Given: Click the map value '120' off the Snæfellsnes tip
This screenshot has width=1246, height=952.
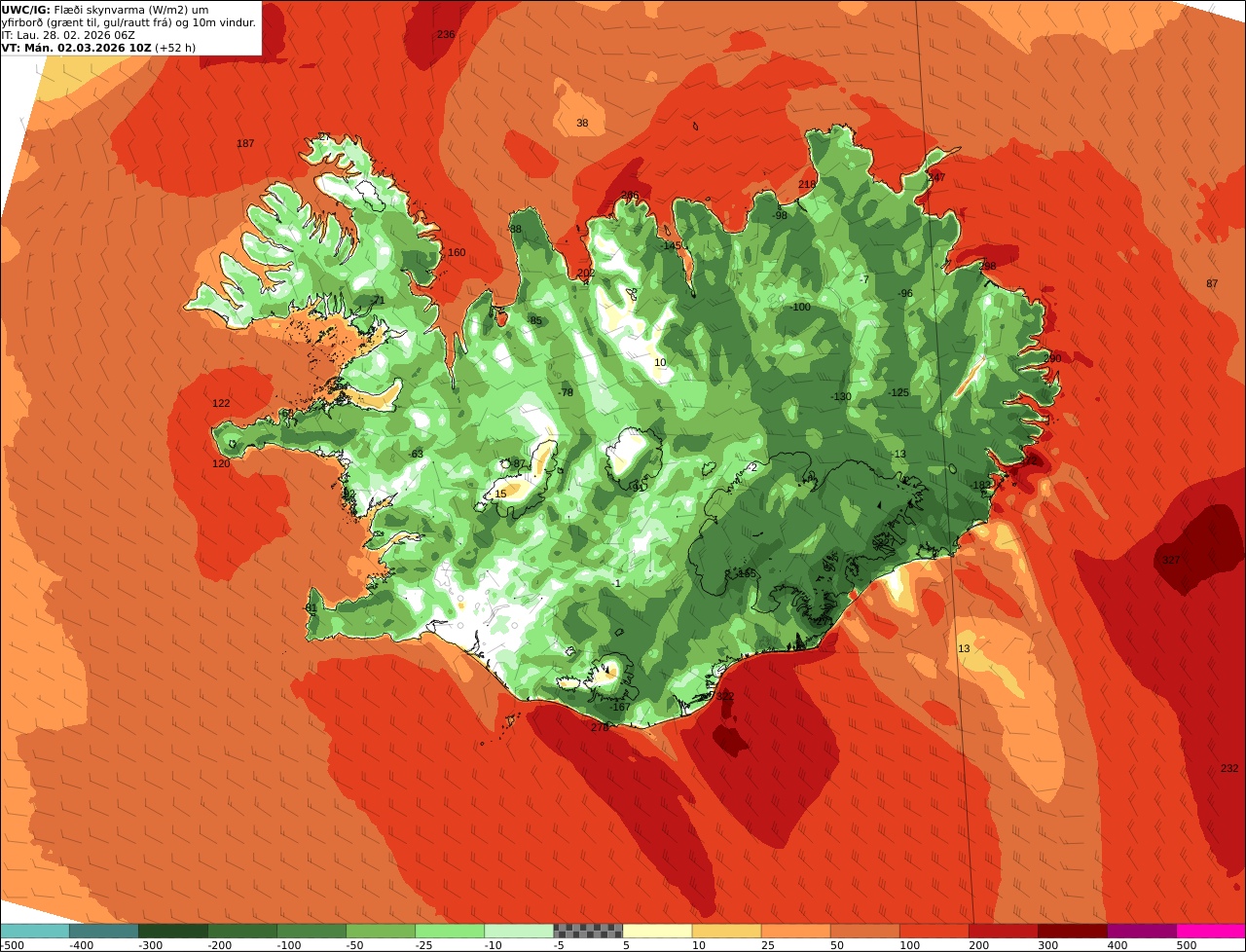Looking at the screenshot, I should tap(221, 463).
